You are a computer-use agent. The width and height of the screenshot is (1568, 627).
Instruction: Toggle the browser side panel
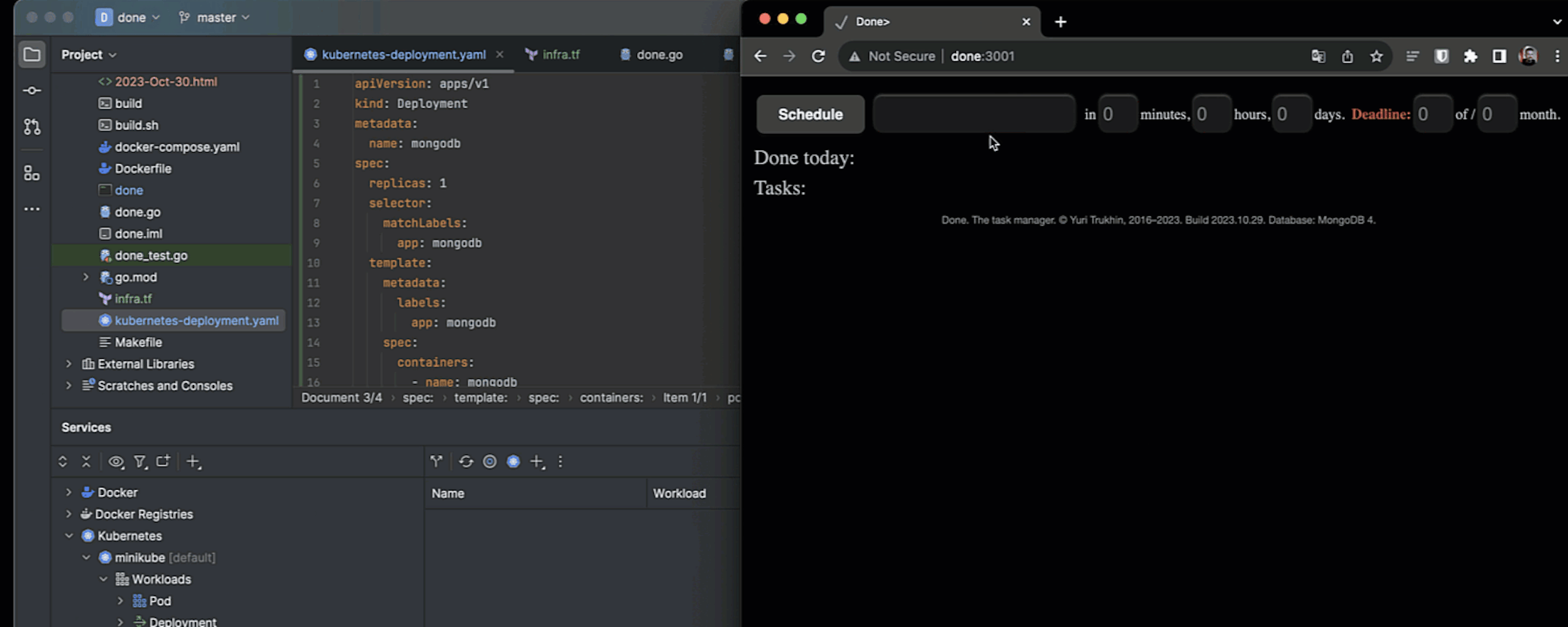click(x=1499, y=56)
